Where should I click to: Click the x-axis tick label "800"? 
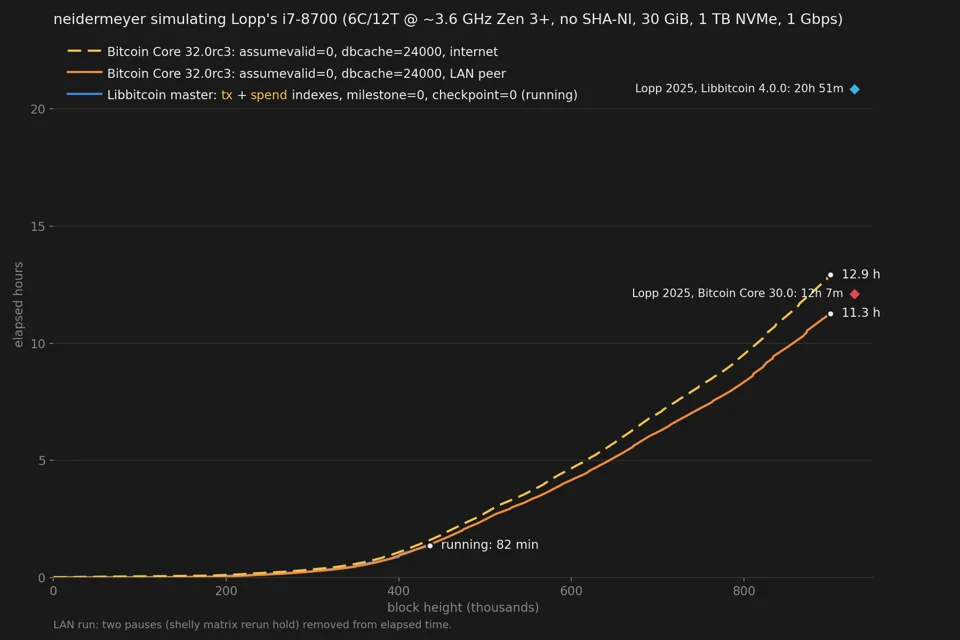[744, 591]
